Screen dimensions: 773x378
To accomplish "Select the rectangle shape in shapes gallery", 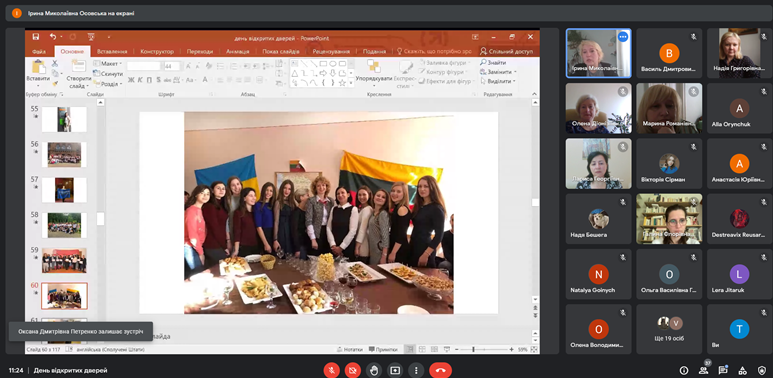I will [x=323, y=64].
